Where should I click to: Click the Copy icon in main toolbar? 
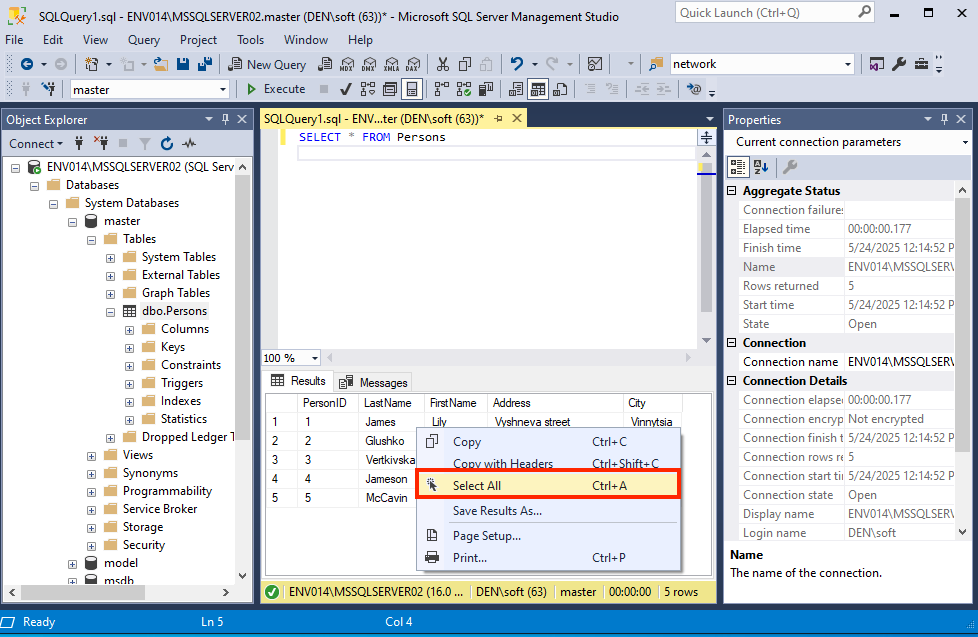click(465, 64)
